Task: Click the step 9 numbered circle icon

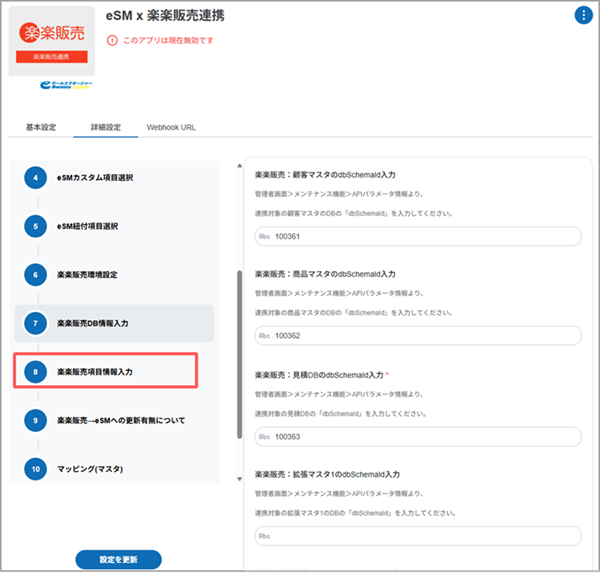Action: point(35,420)
